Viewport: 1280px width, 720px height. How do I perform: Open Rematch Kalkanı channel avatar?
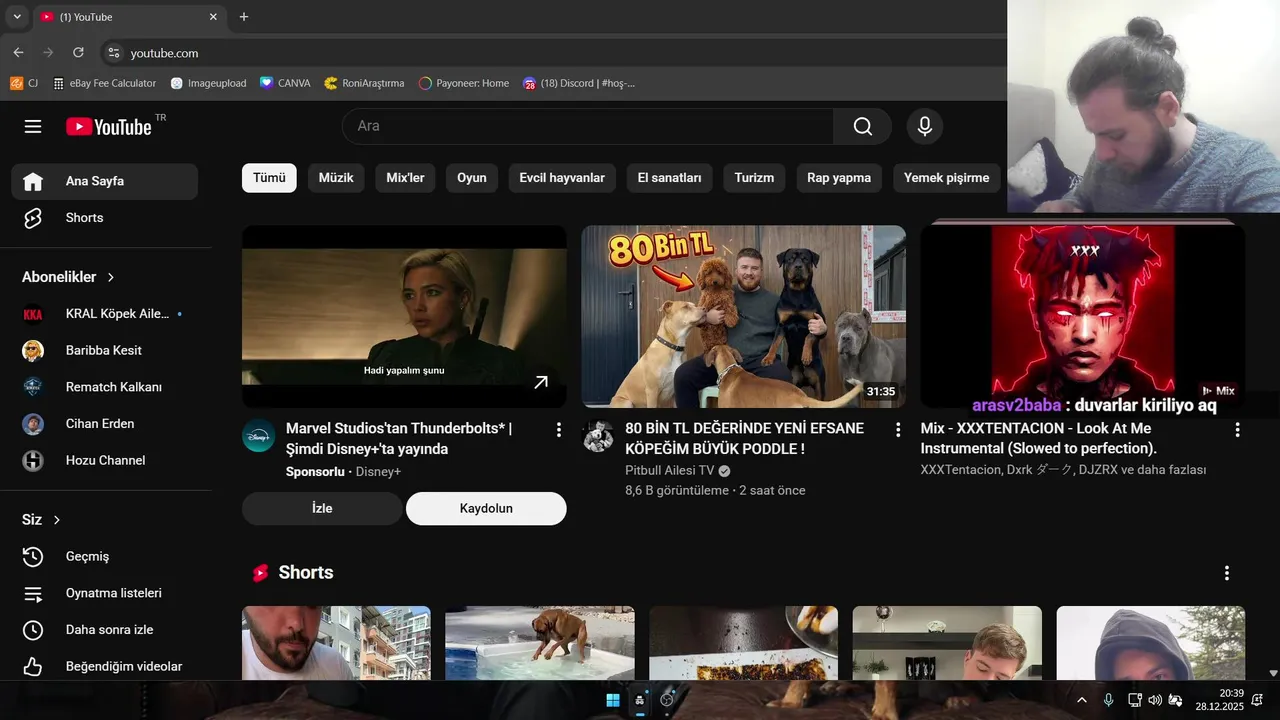tap(33, 387)
